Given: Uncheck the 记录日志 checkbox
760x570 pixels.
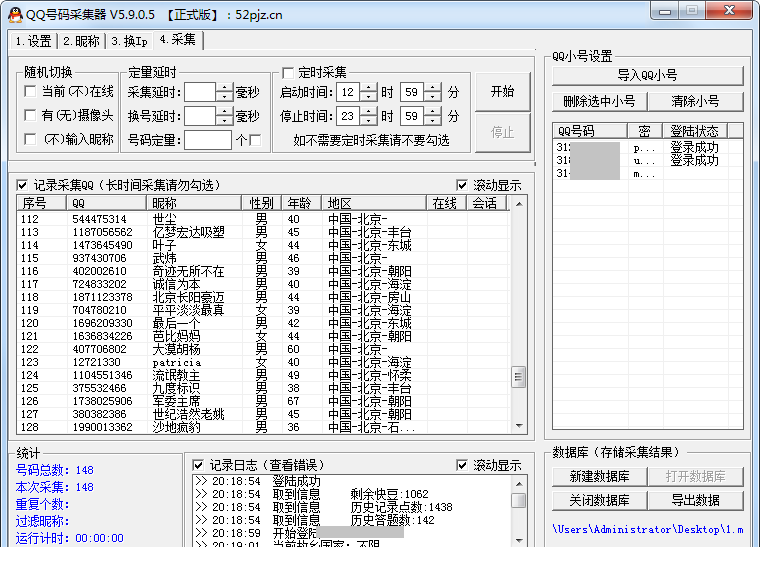Looking at the screenshot, I should point(198,465).
